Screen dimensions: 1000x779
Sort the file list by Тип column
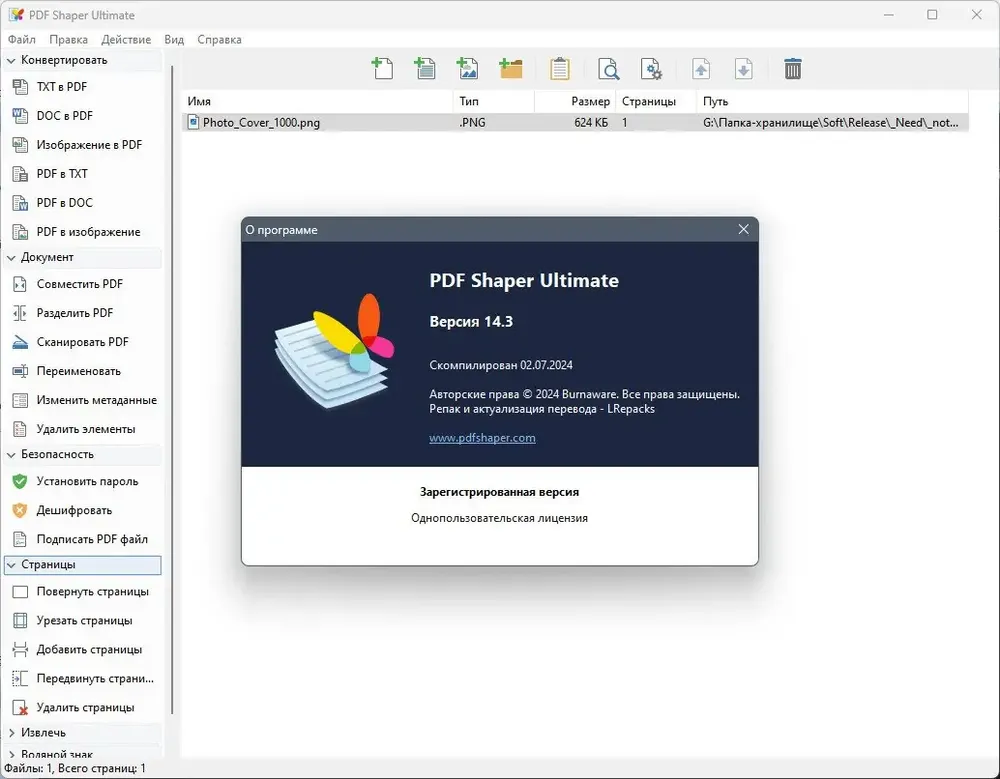pyautogui.click(x=494, y=101)
